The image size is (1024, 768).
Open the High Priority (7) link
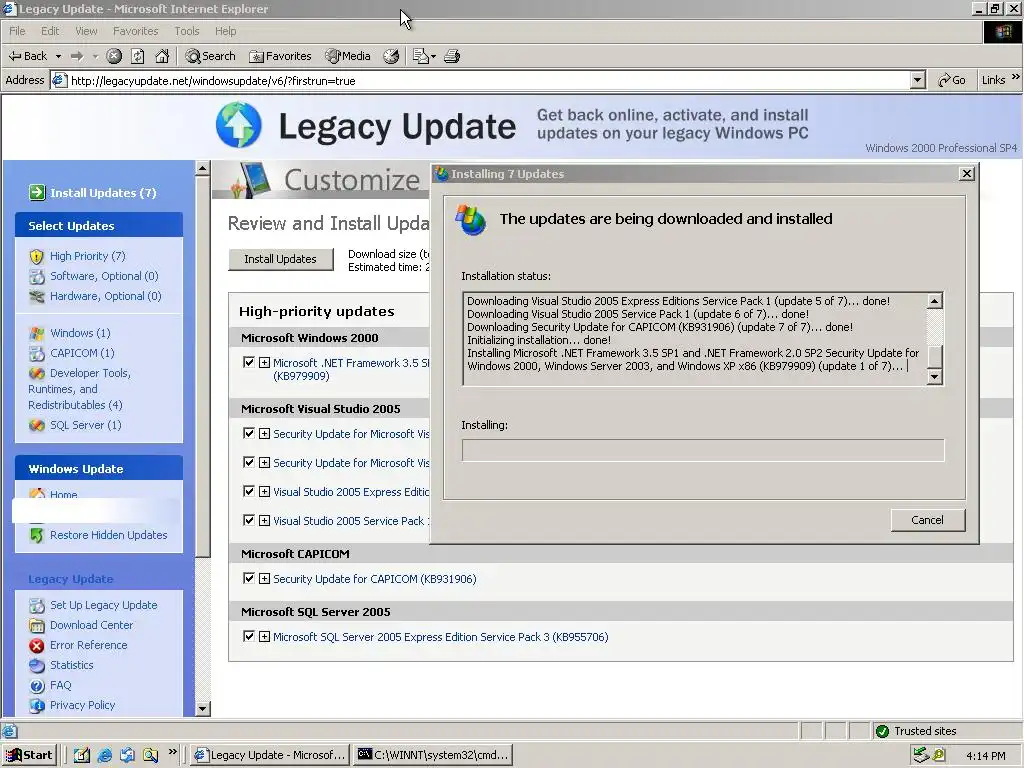tap(88, 256)
